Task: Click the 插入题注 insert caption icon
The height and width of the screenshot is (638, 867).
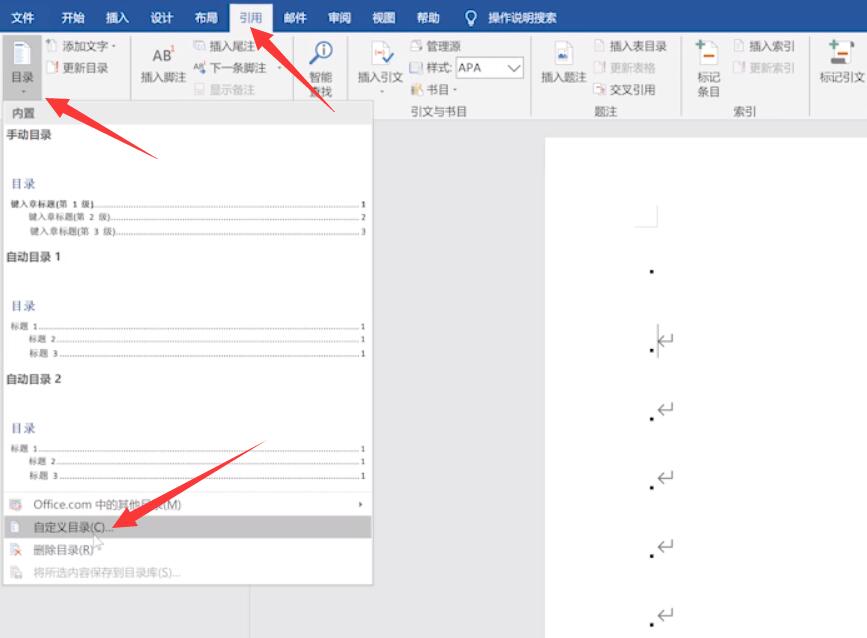Action: [x=563, y=54]
